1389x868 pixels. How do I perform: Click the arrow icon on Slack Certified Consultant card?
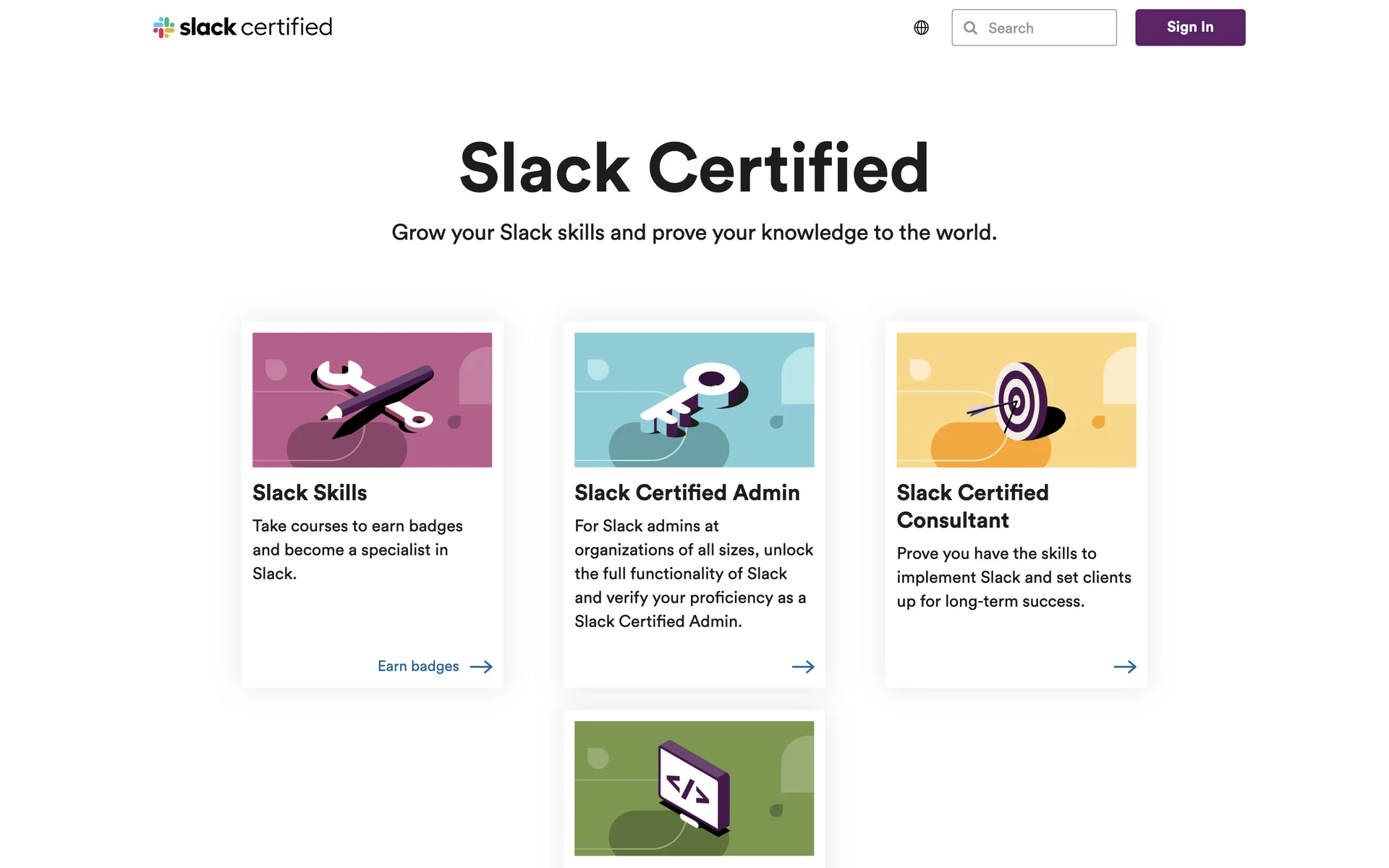pyautogui.click(x=1124, y=667)
